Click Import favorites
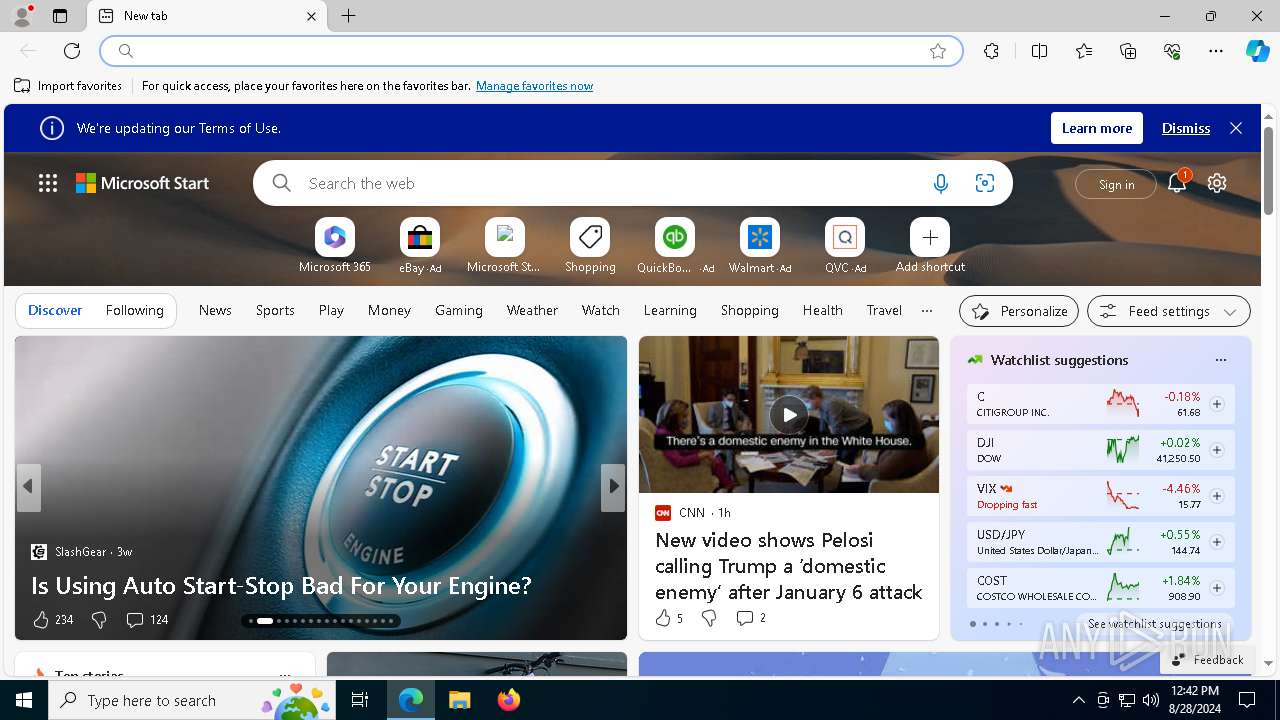 click(x=68, y=86)
